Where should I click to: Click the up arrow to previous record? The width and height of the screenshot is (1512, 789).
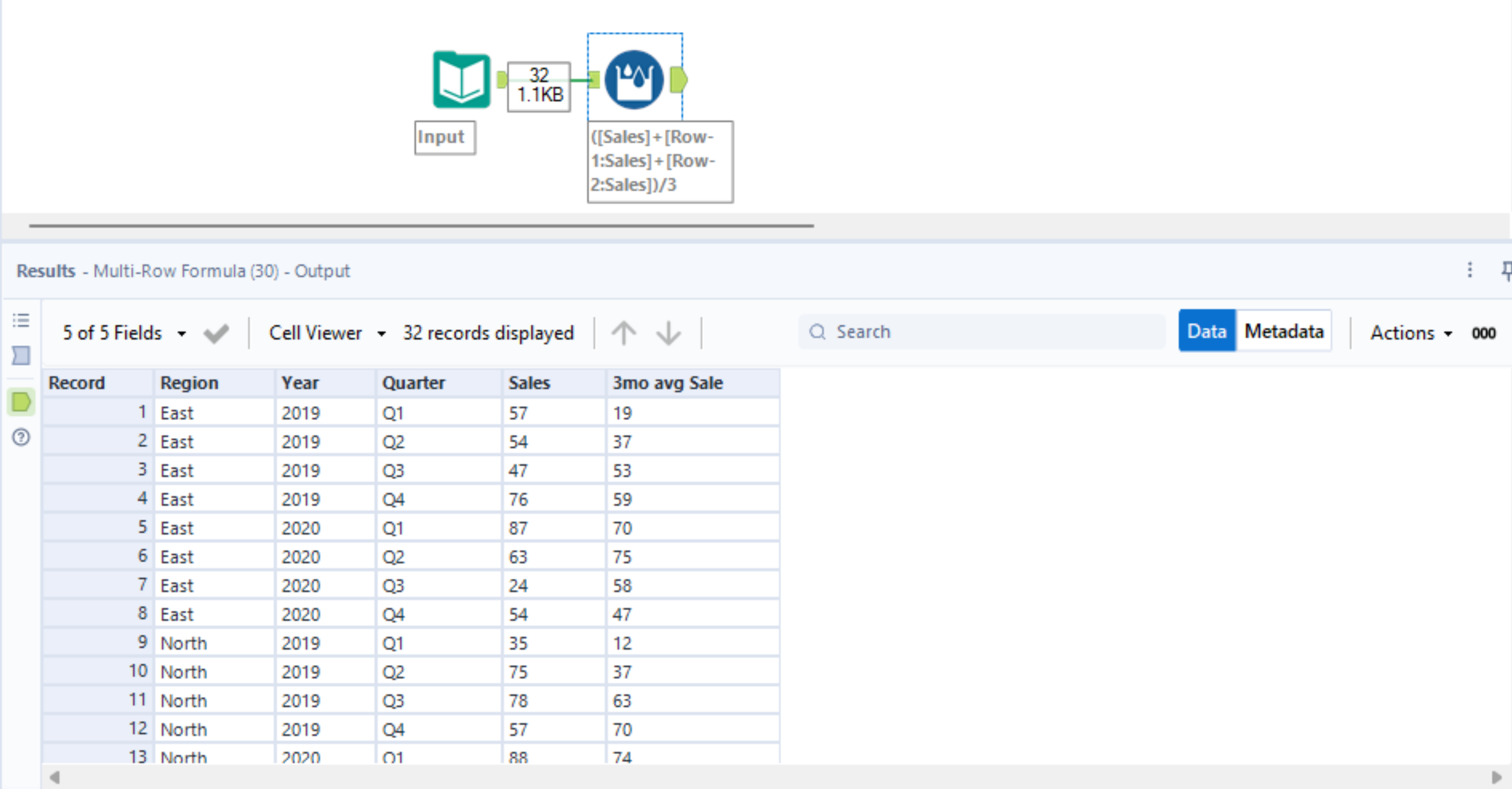coord(624,332)
